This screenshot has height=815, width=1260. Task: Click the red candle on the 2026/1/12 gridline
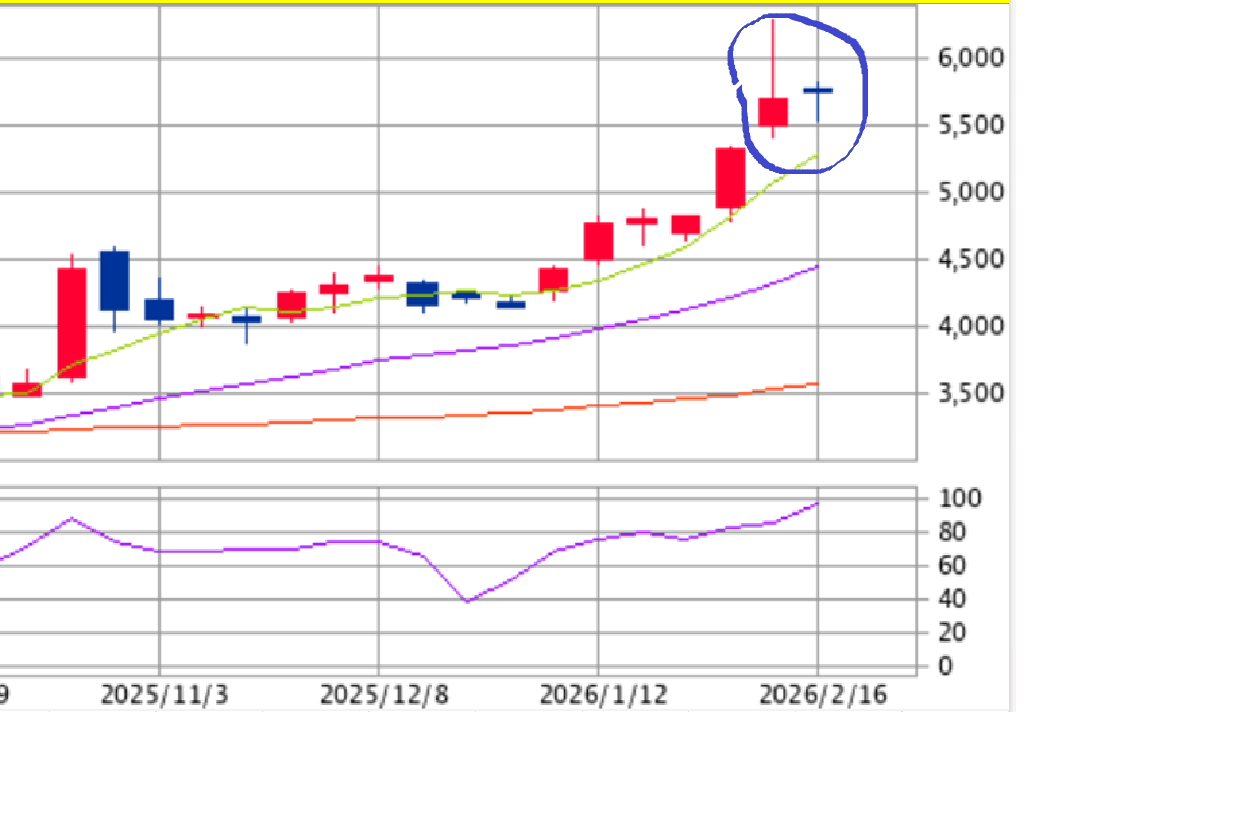(x=598, y=241)
